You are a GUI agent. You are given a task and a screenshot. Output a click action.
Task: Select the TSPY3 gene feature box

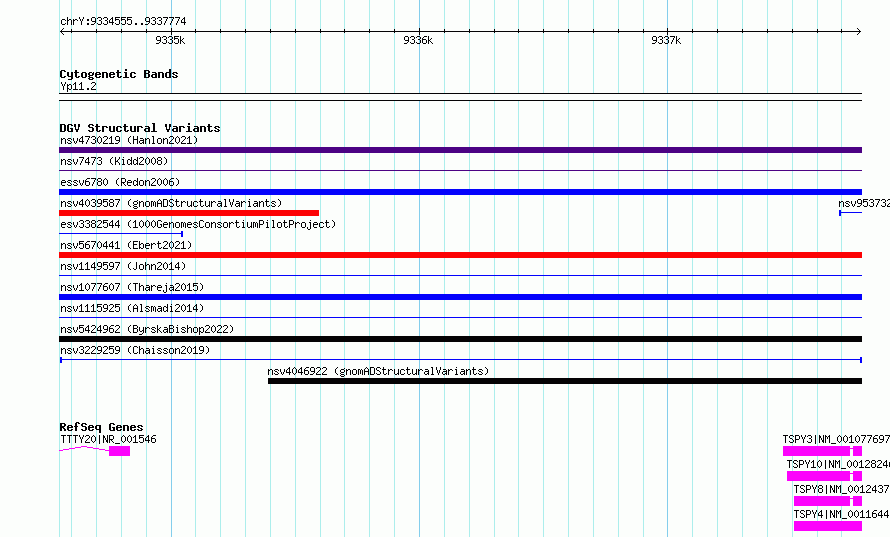coord(822,451)
